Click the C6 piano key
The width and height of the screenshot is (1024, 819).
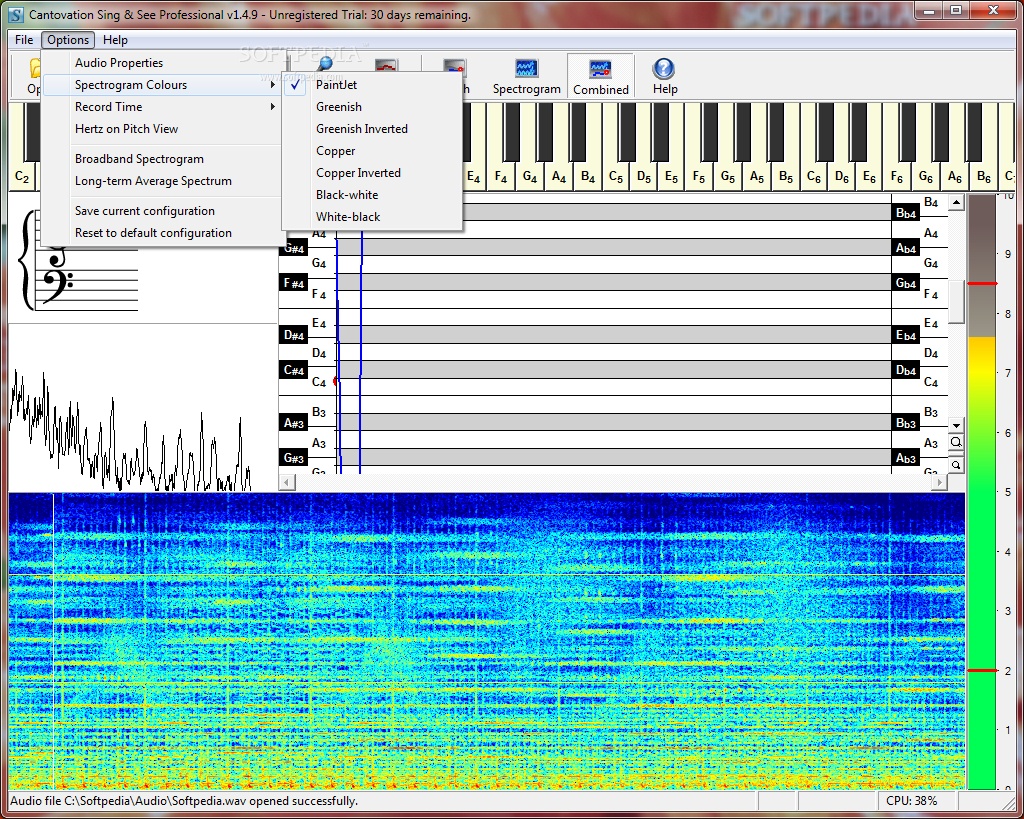pyautogui.click(x=814, y=176)
